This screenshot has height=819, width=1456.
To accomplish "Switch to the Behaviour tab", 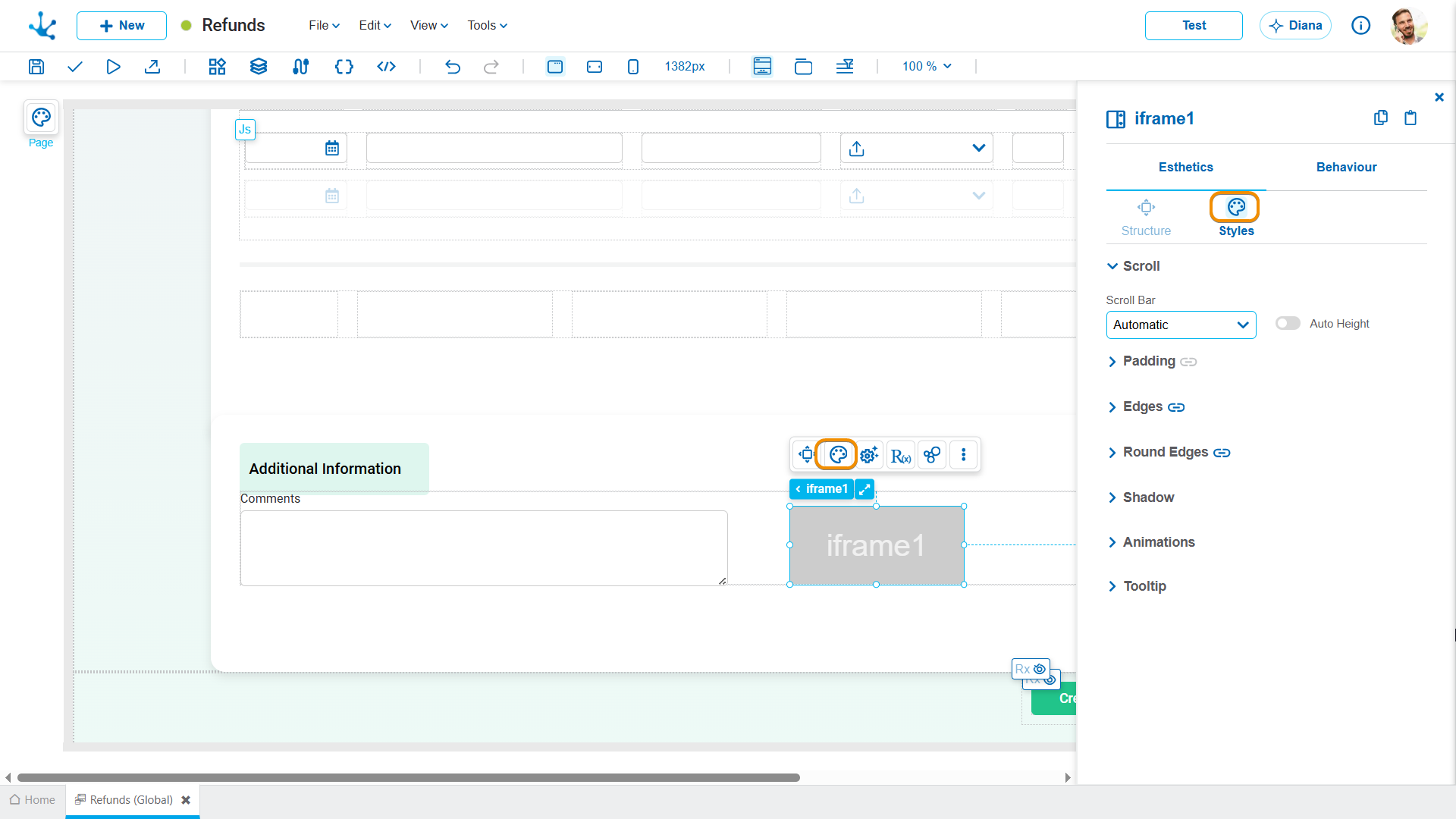I will point(1346,167).
